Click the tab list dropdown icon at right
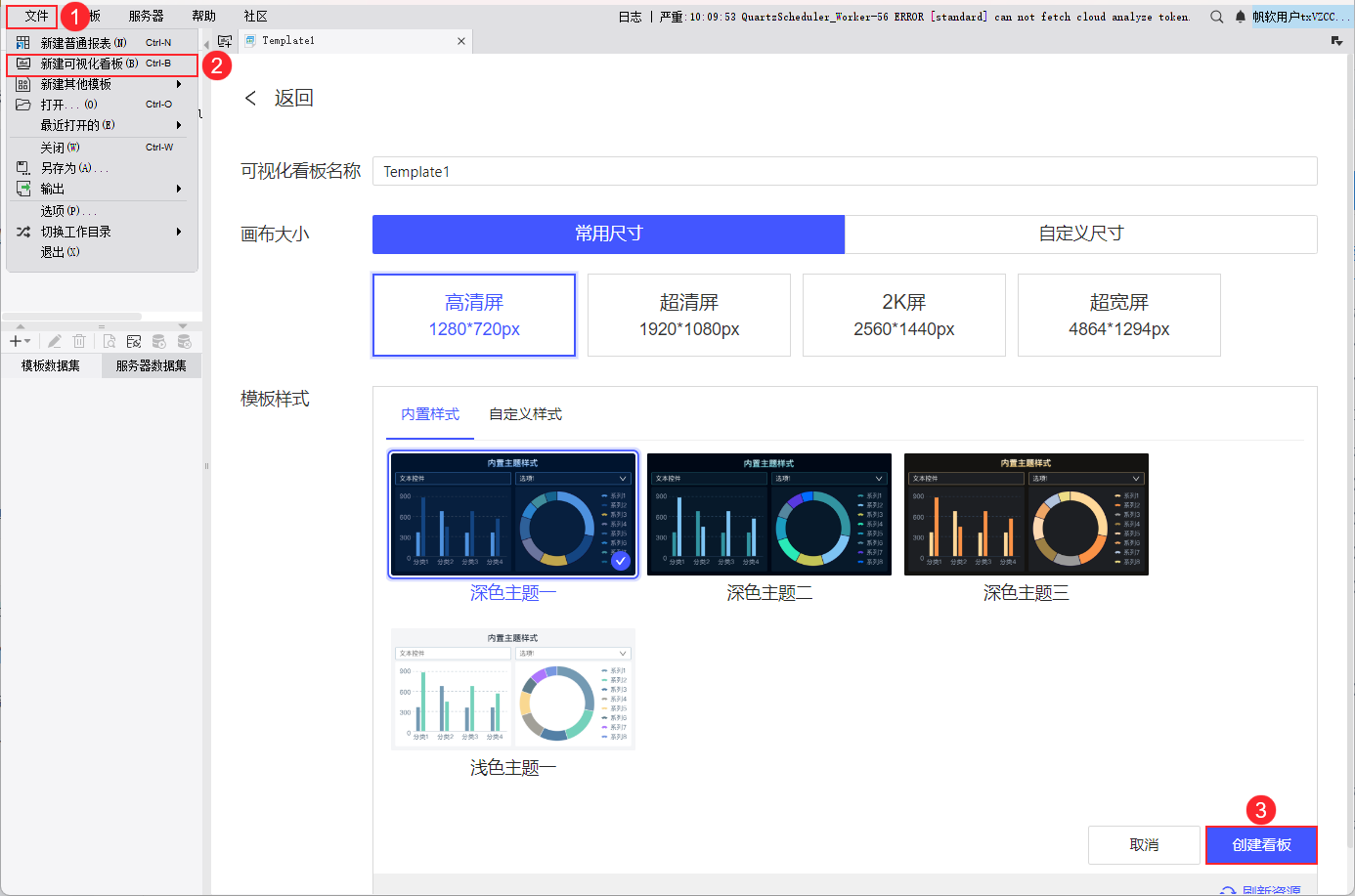 1336,41
